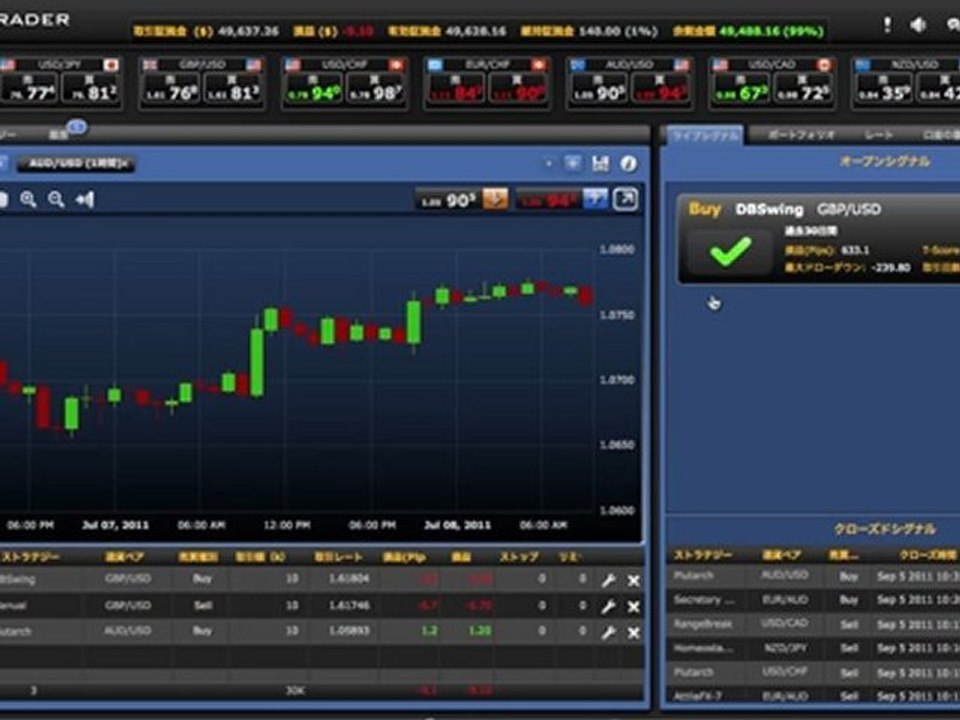
Task: Pop out chart with the arrow box icon
Action: [x=626, y=199]
